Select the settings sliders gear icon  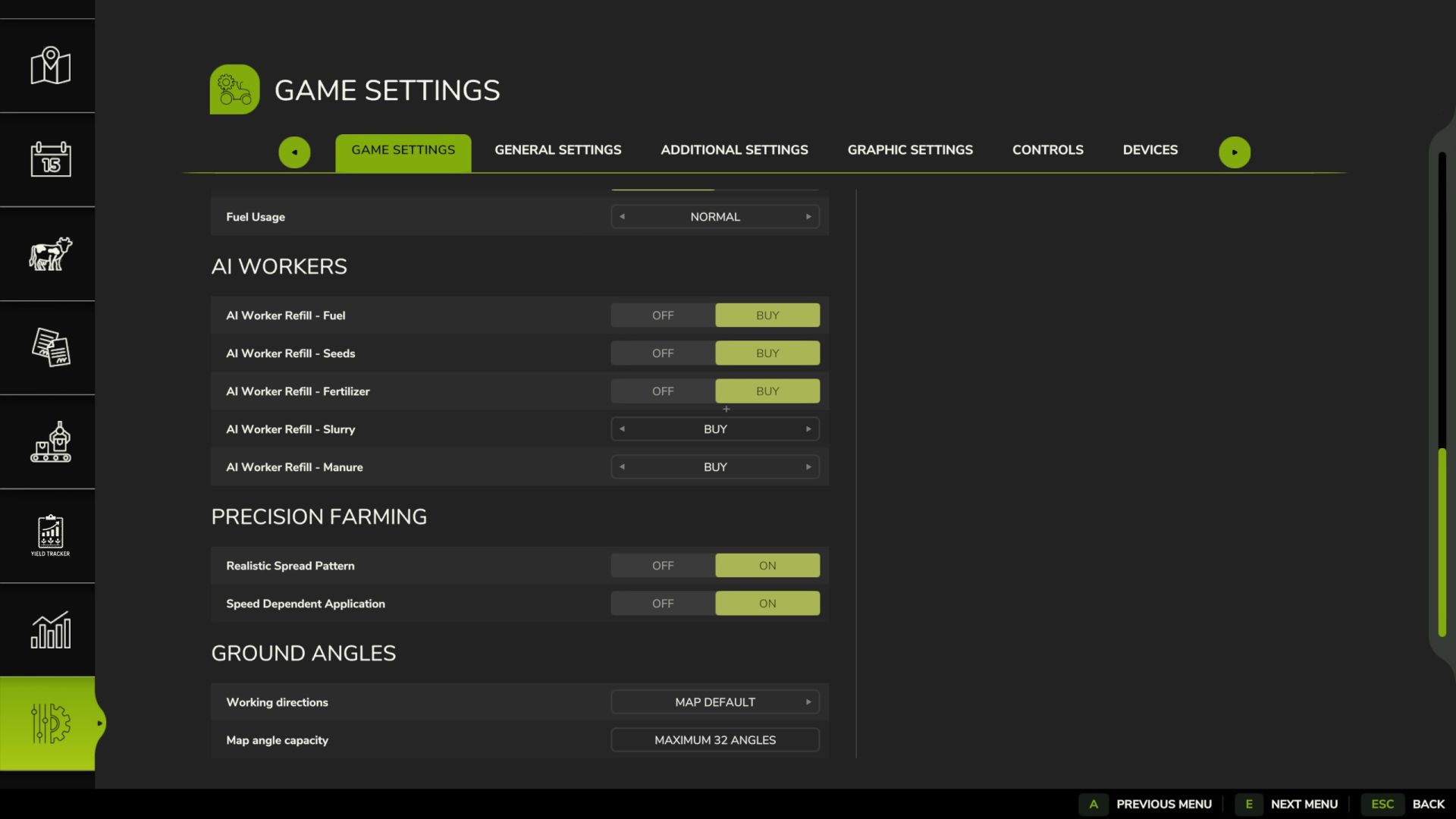click(50, 723)
